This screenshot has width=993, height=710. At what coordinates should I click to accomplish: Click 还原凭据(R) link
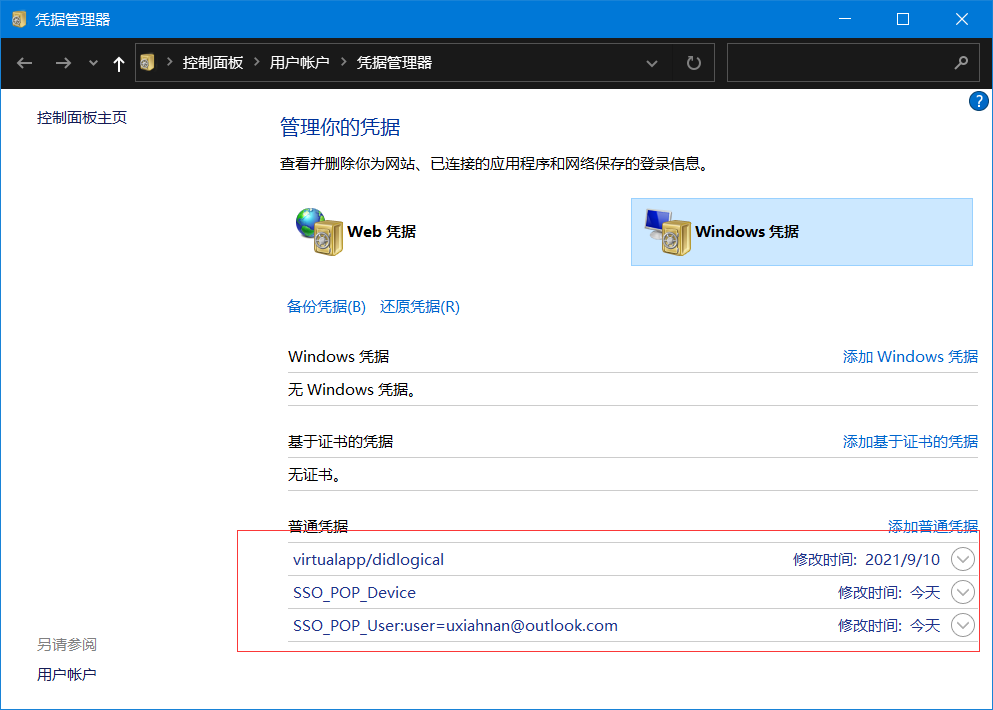point(420,307)
